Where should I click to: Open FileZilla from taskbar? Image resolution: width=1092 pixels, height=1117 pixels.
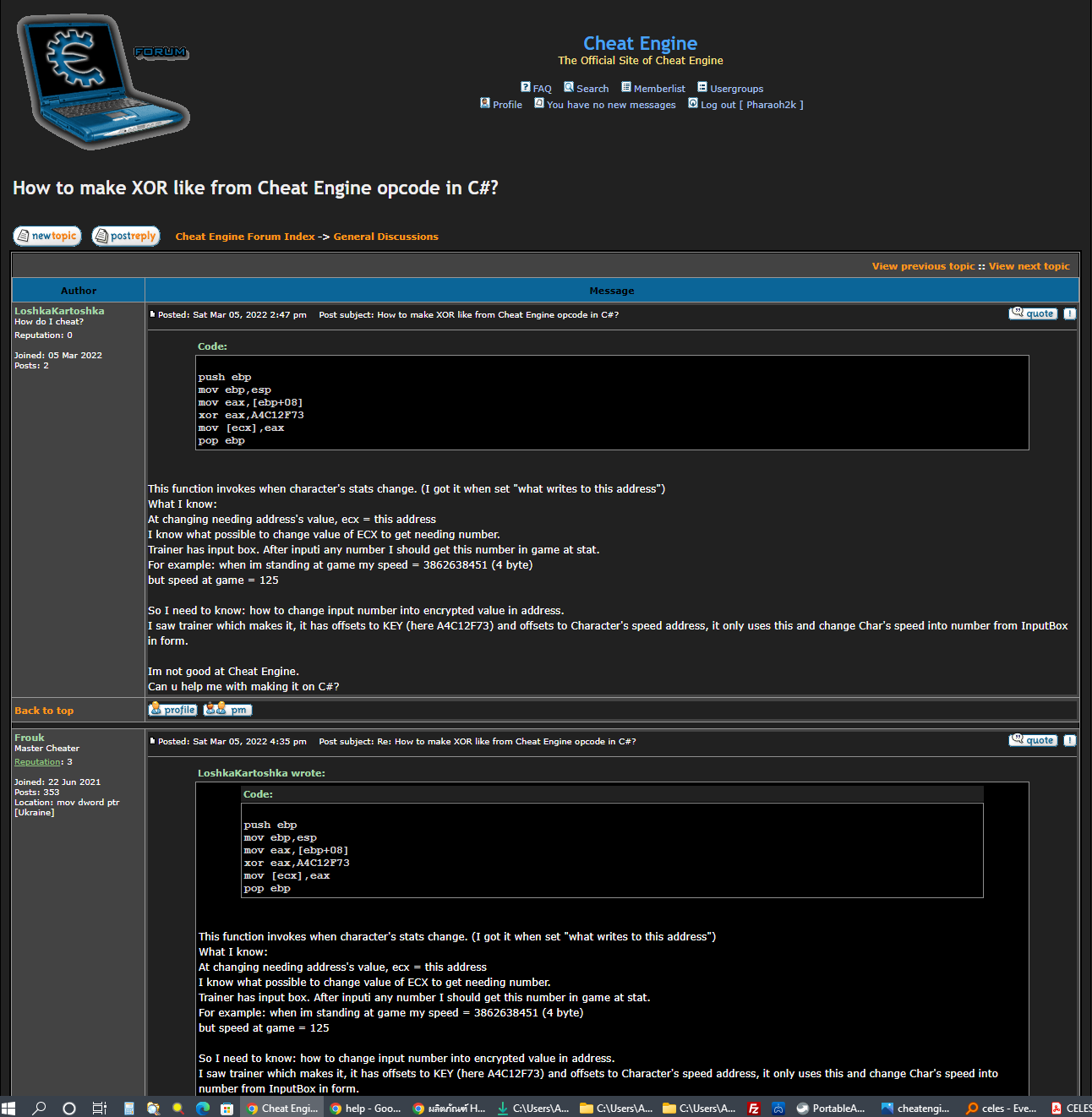754,1108
